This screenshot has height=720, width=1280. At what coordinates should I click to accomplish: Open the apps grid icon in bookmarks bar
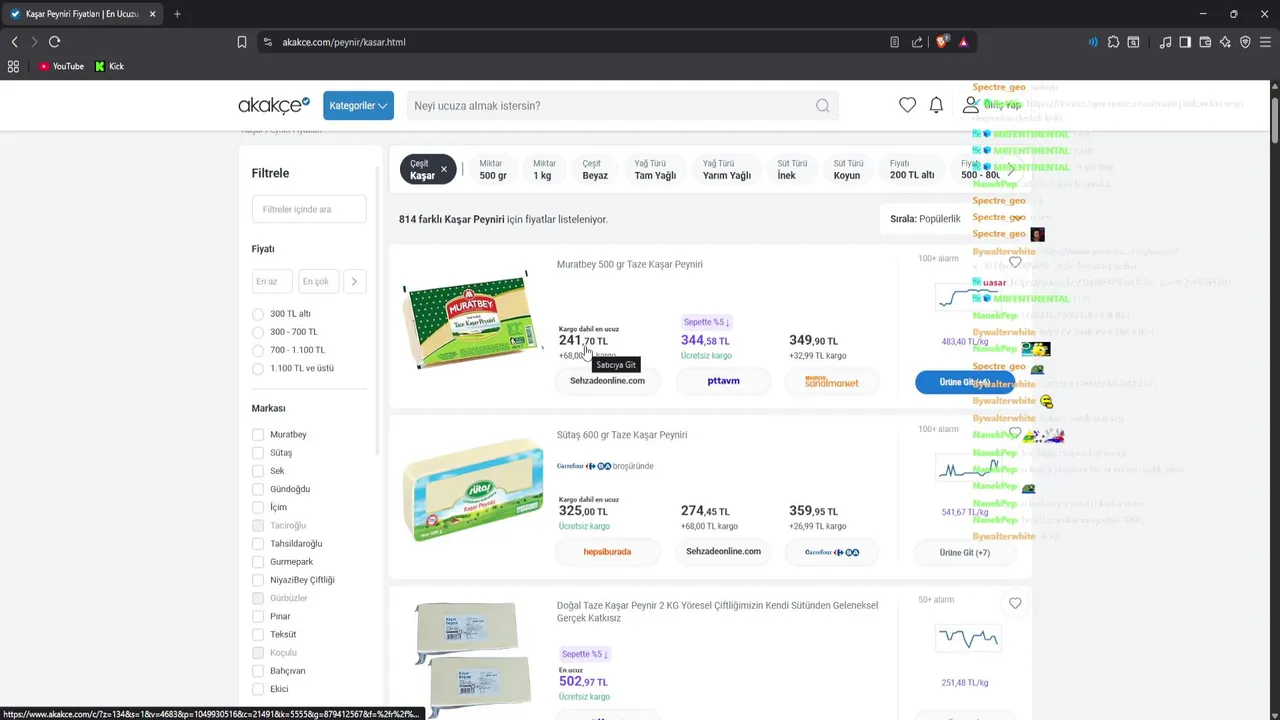[x=13, y=66]
